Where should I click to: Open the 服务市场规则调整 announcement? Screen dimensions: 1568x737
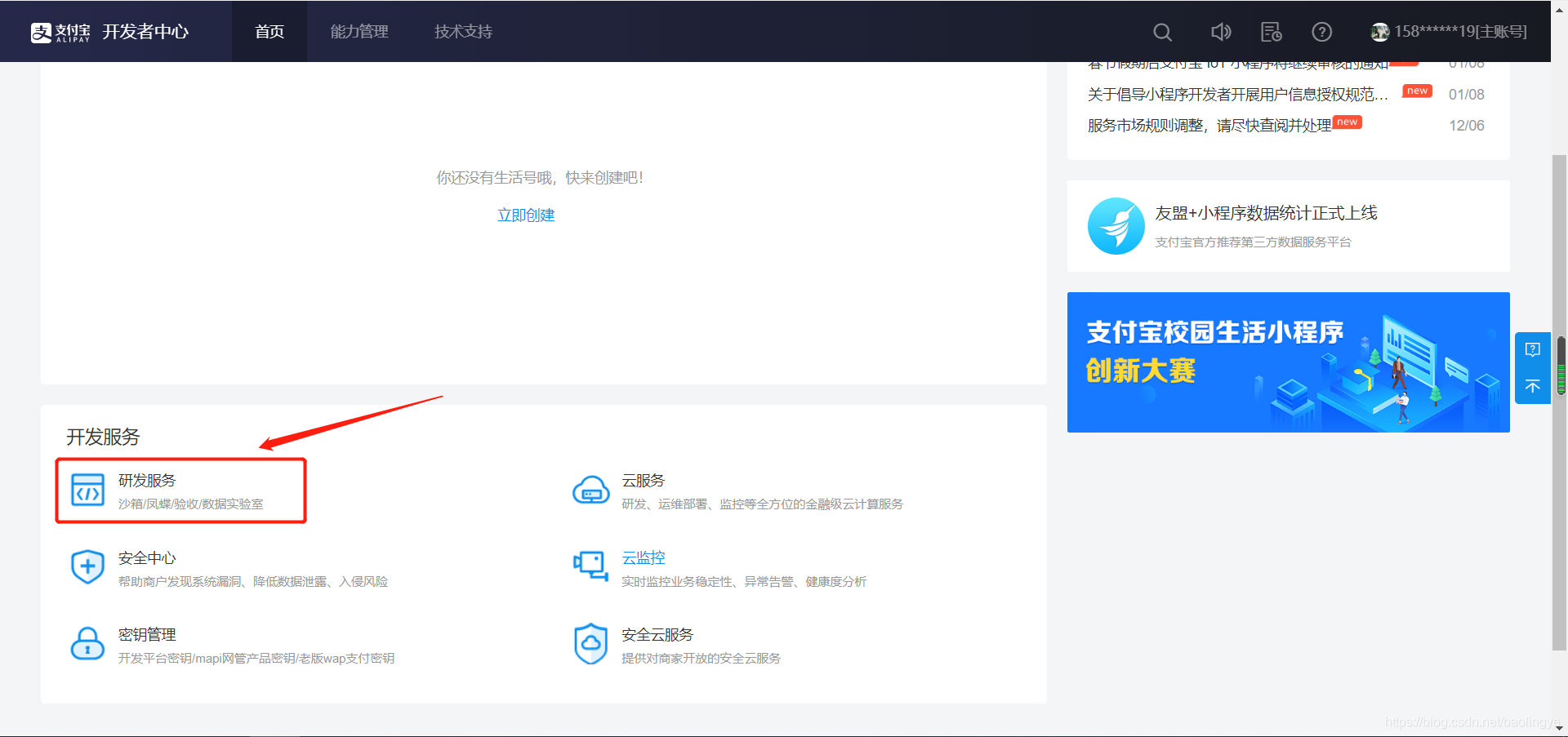pyautogui.click(x=1207, y=125)
